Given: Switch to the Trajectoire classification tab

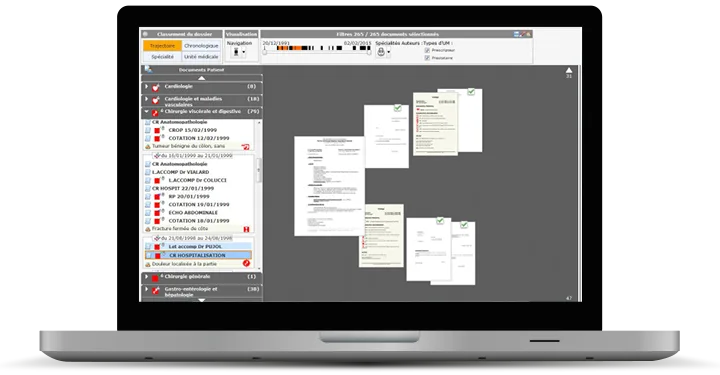Looking at the screenshot, I should point(163,46).
